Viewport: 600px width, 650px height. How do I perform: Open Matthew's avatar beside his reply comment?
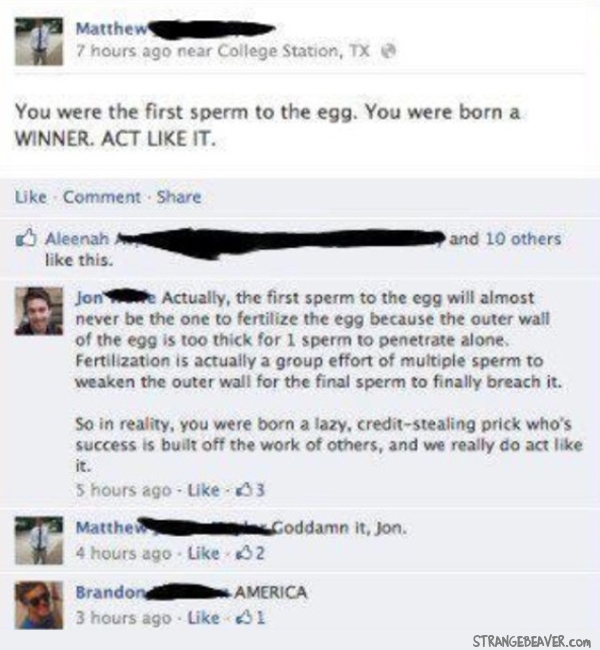(39, 541)
